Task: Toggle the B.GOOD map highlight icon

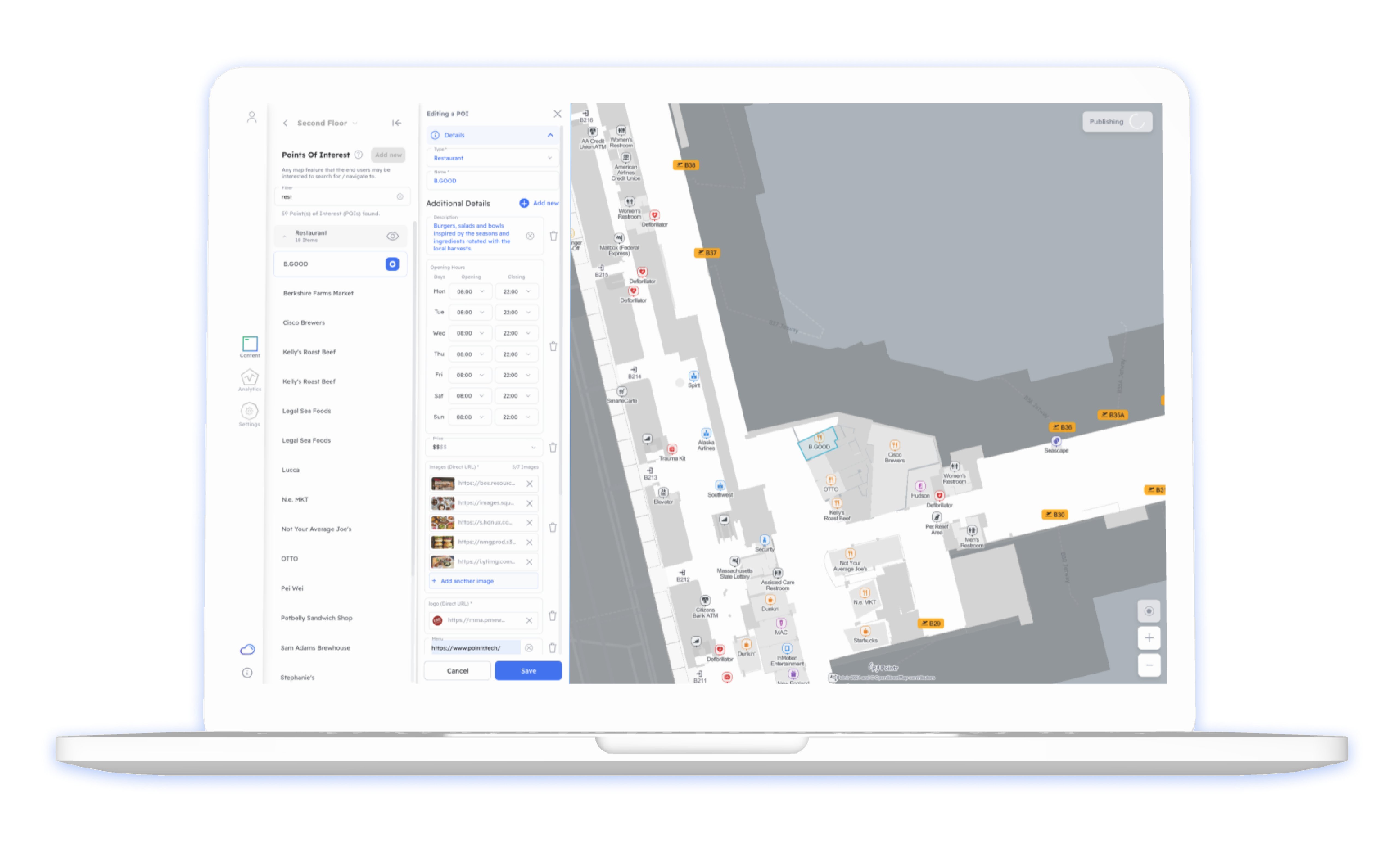Action: (392, 264)
